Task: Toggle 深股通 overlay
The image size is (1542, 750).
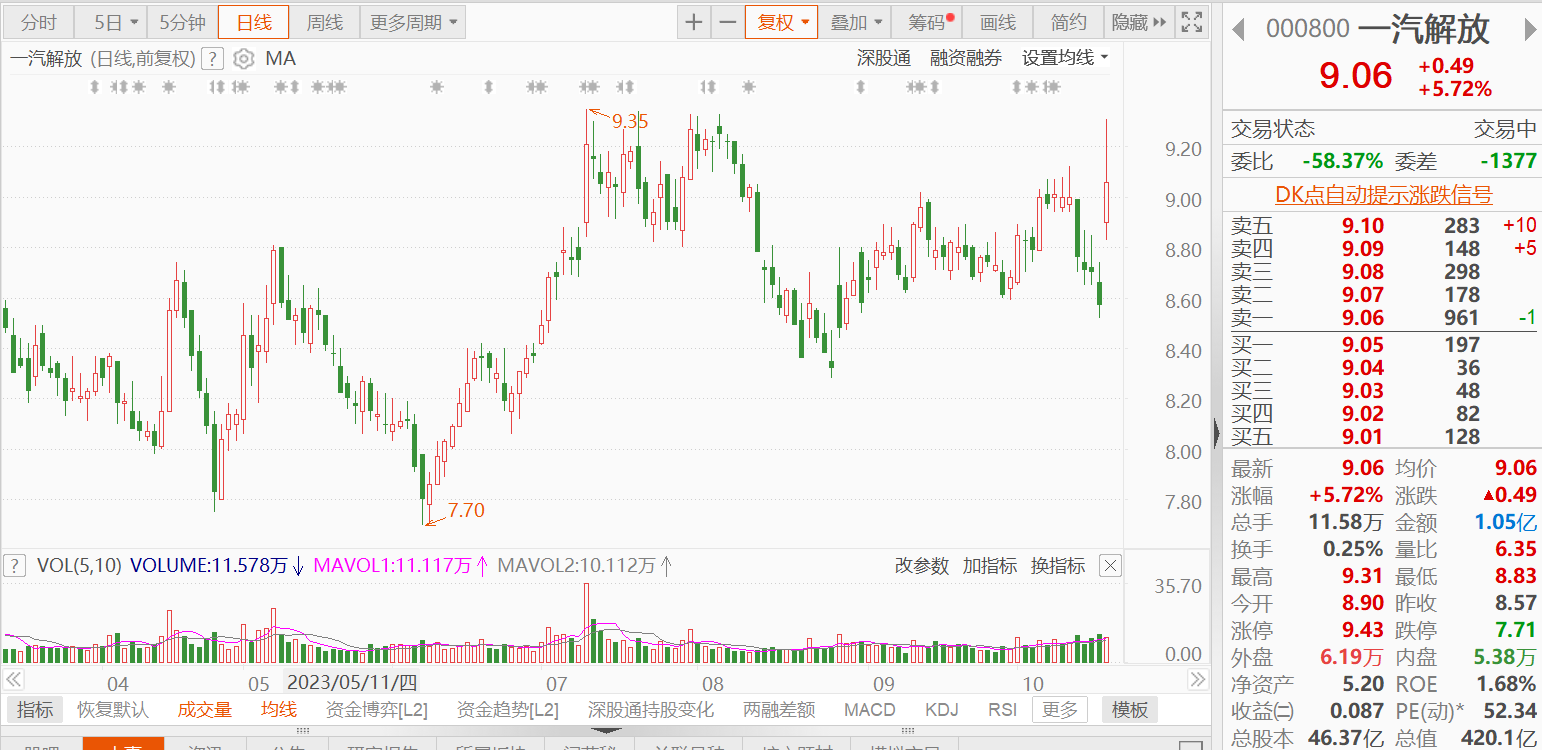Action: [884, 59]
